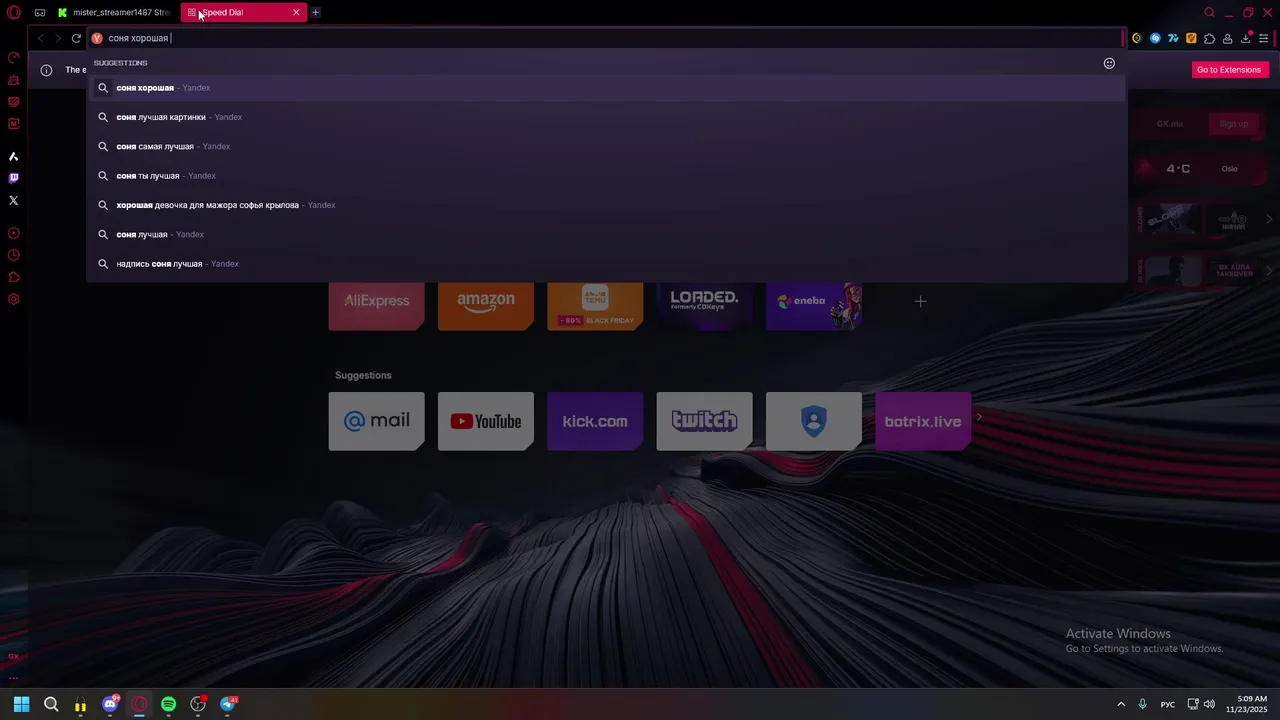Click the yellow circular extension icon in toolbar

[x=1137, y=38]
